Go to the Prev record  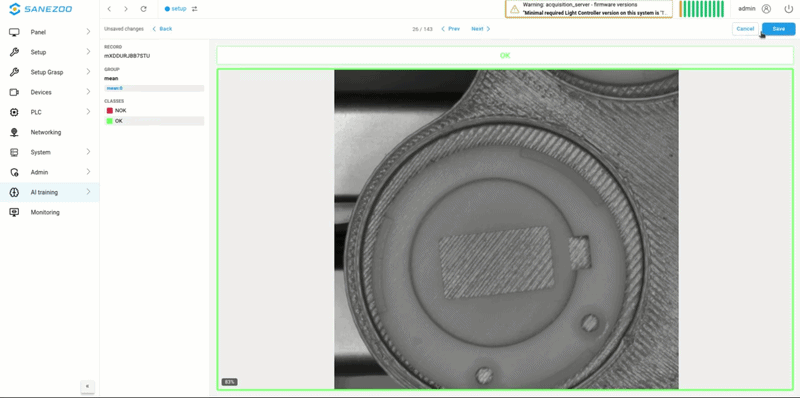point(451,29)
